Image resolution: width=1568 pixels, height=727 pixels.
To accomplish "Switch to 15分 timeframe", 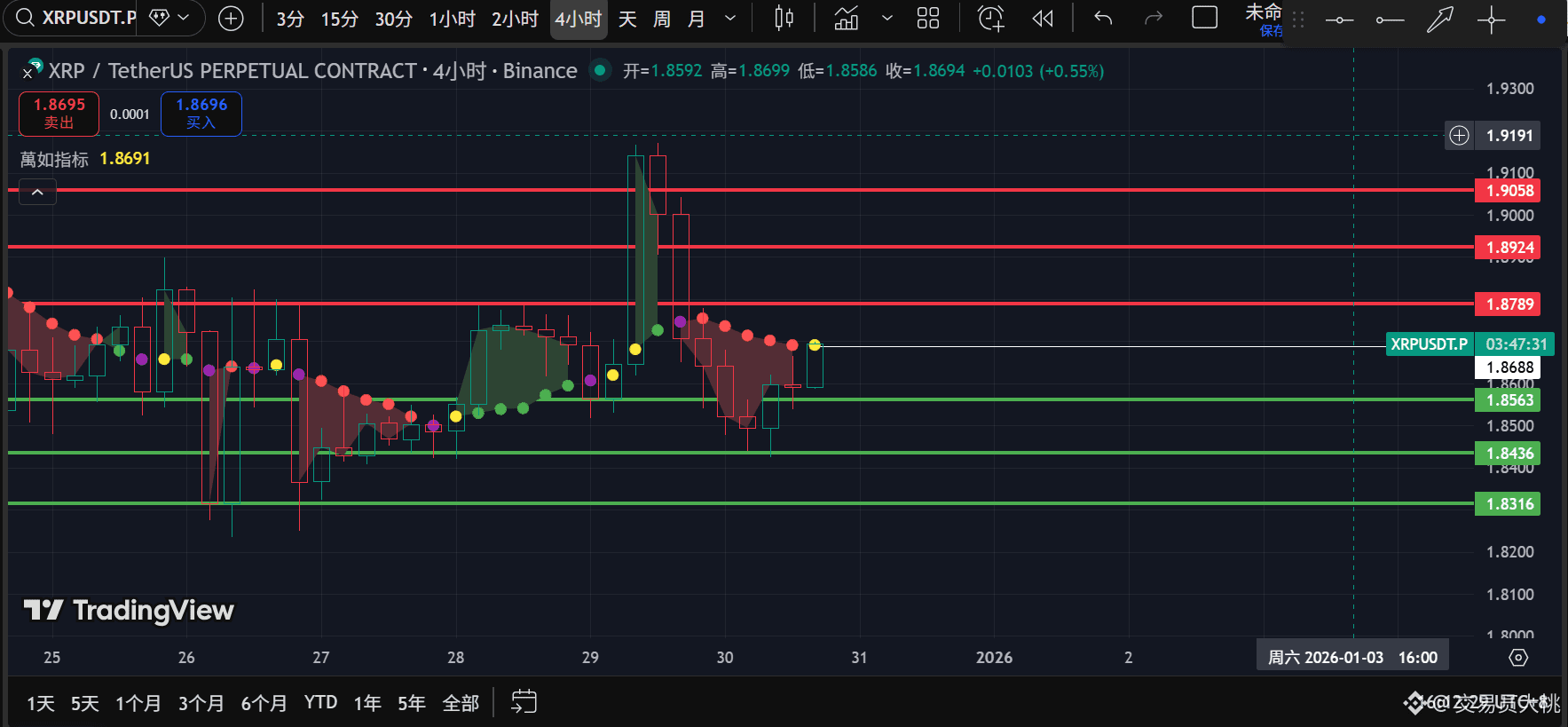I will click(x=339, y=19).
